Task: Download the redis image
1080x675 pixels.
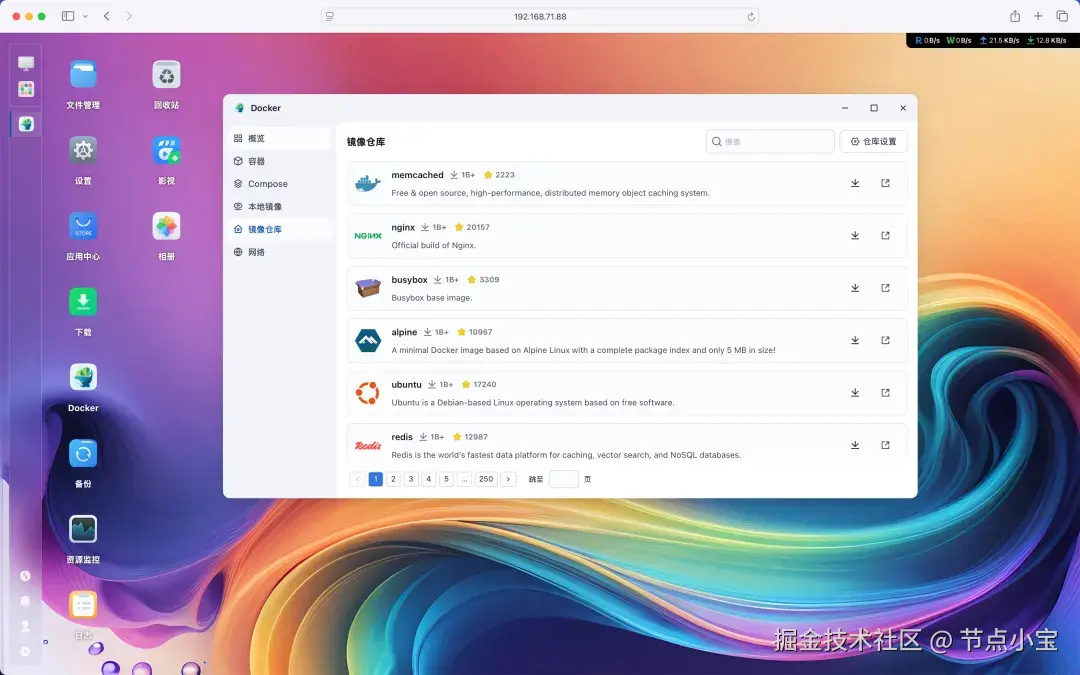Action: click(x=855, y=445)
